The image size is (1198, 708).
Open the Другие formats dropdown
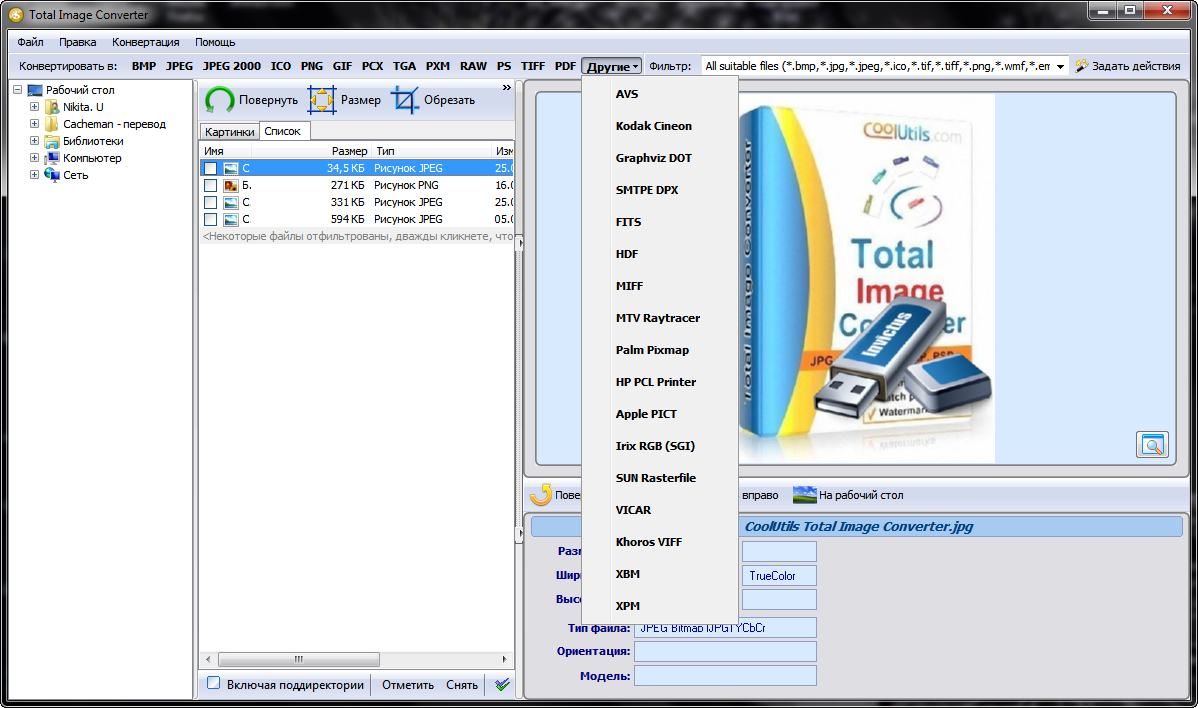pos(611,66)
